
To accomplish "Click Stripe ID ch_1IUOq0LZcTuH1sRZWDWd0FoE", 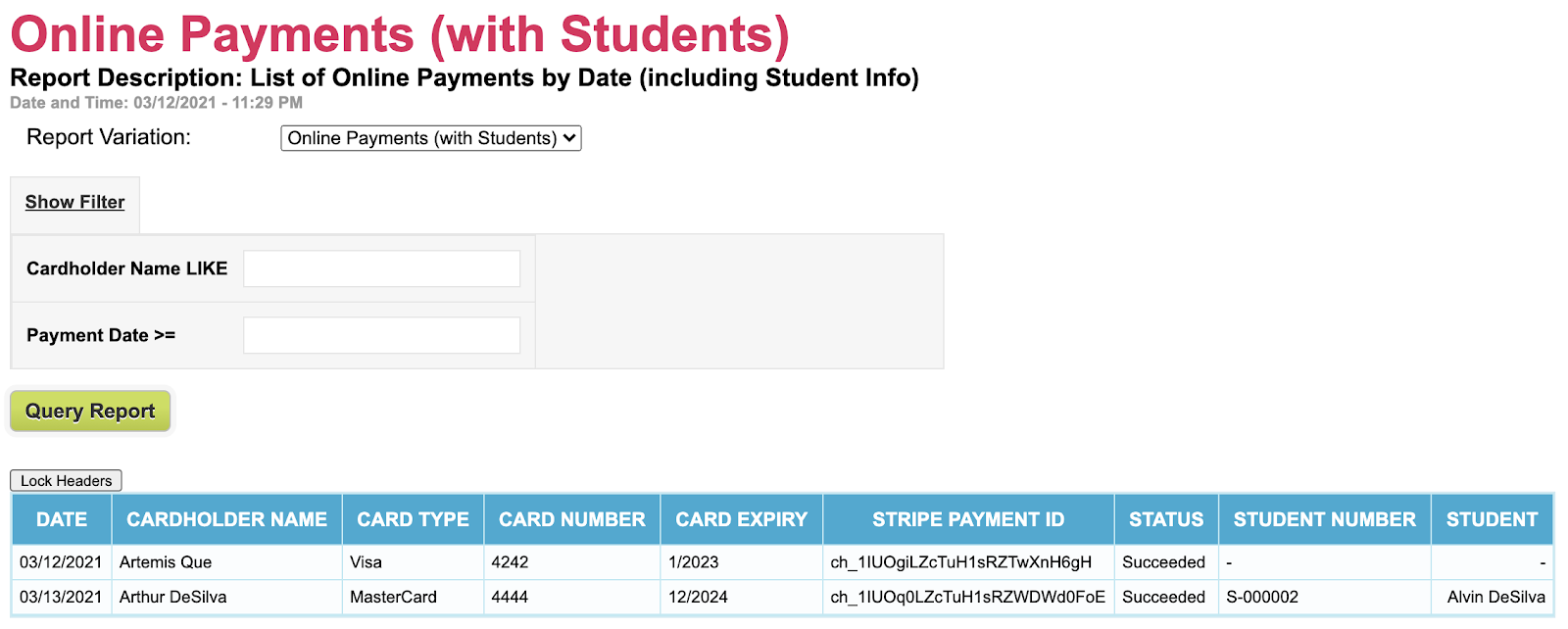I will (x=967, y=597).
